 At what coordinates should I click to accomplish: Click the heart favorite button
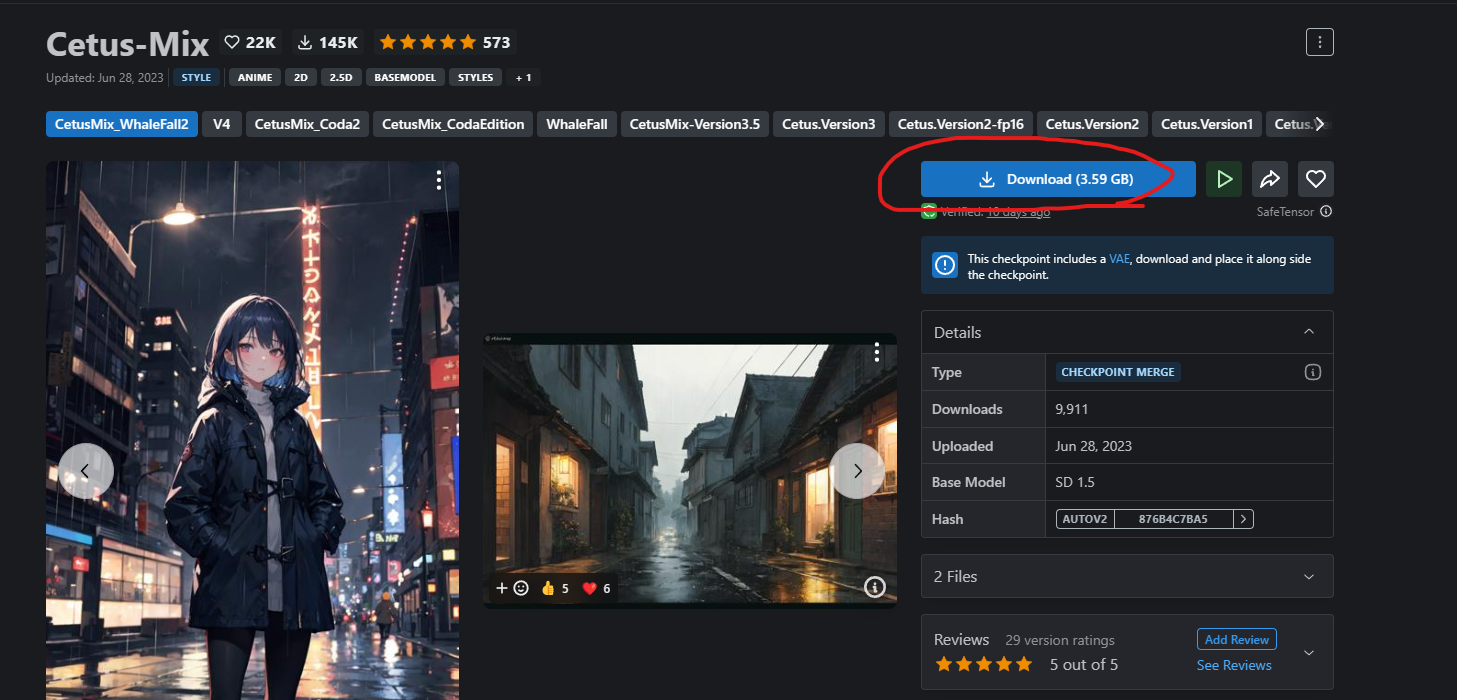1316,179
